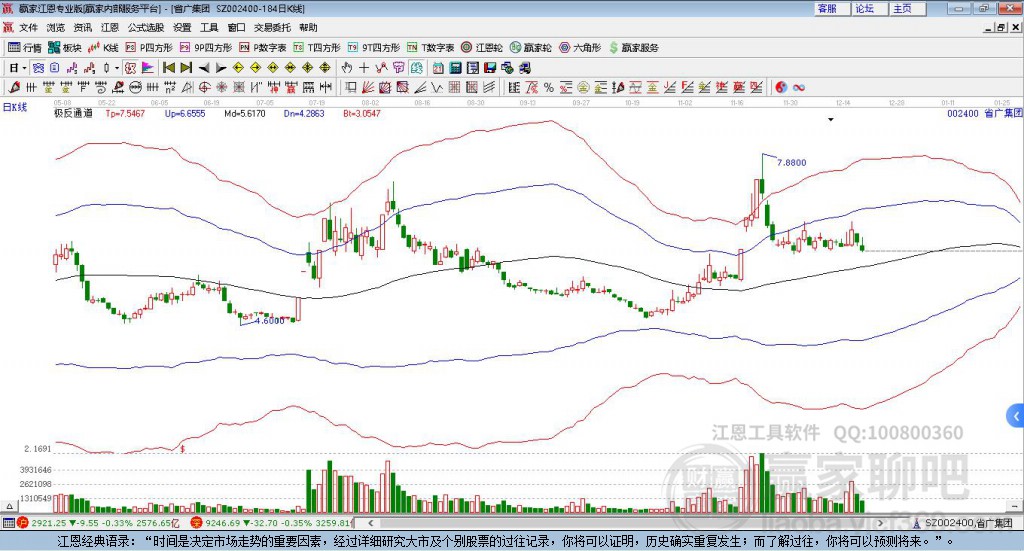
Task: Select the Gann fan lines tool
Action: (367, 87)
